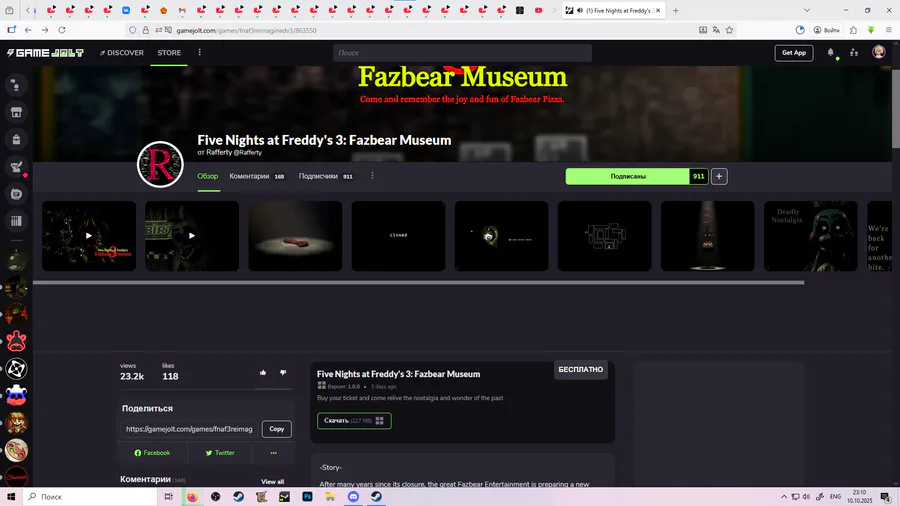
Task: Open File Explorer from the taskbar
Action: click(x=331, y=497)
